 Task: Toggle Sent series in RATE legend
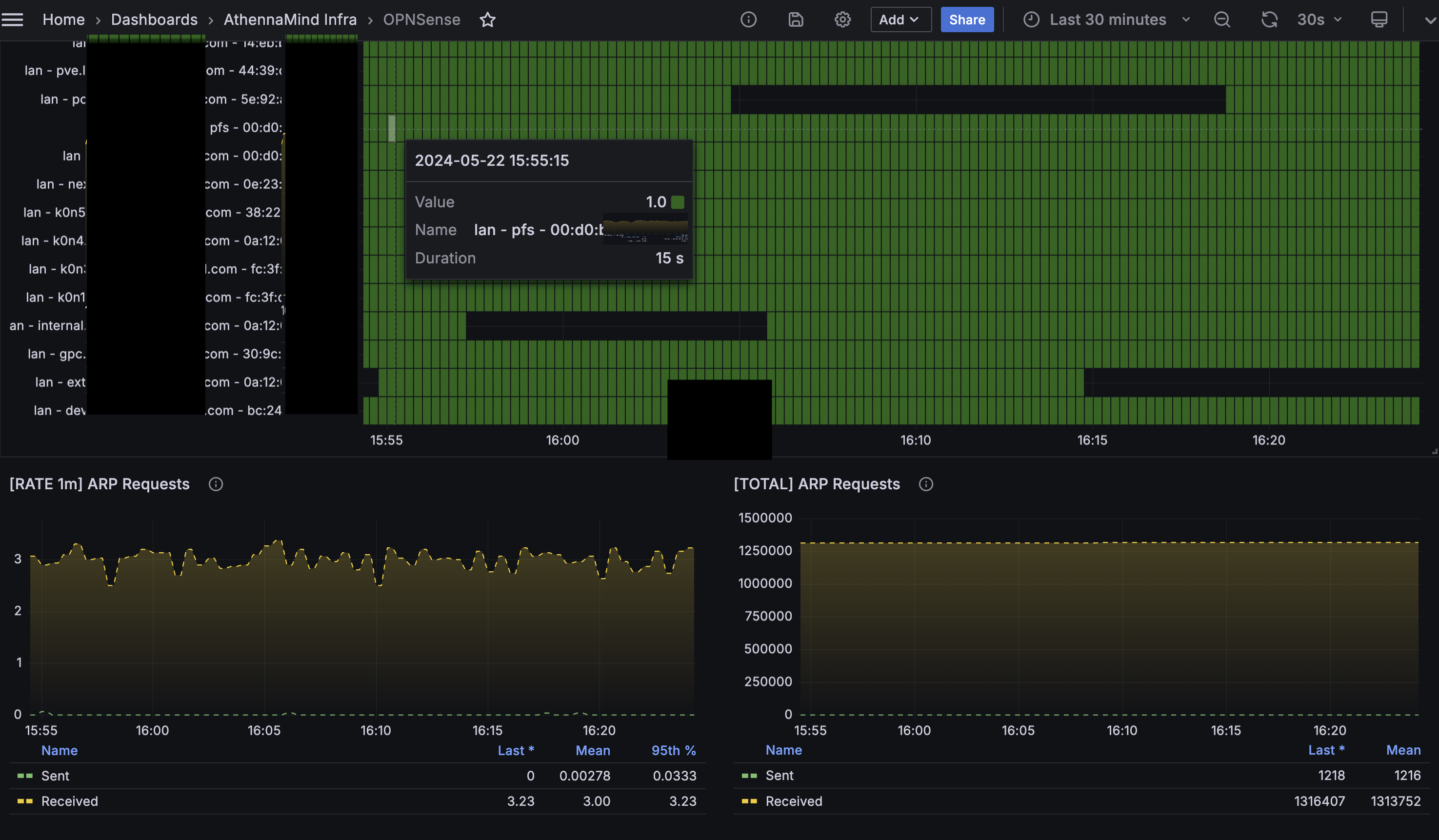pyautogui.click(x=55, y=776)
